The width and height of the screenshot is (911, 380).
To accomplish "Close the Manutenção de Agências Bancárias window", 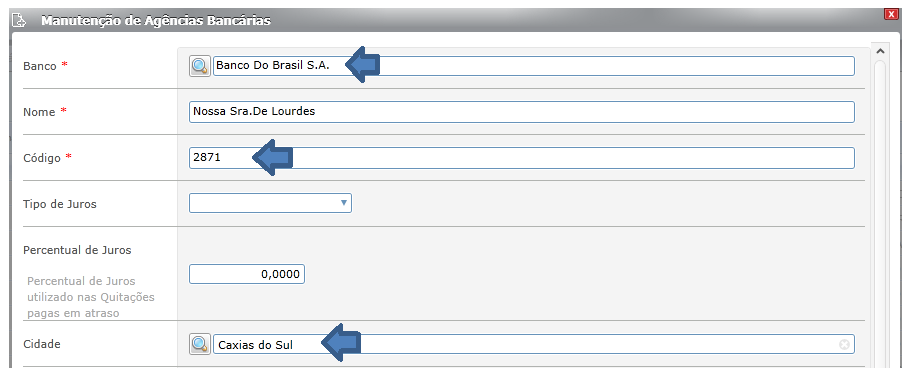I will pos(891,14).
